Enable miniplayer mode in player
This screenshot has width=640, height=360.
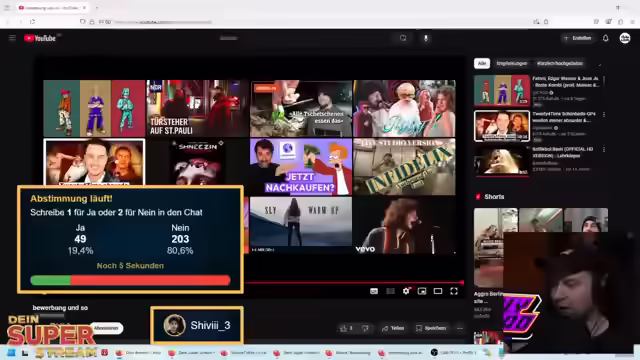pos(422,291)
